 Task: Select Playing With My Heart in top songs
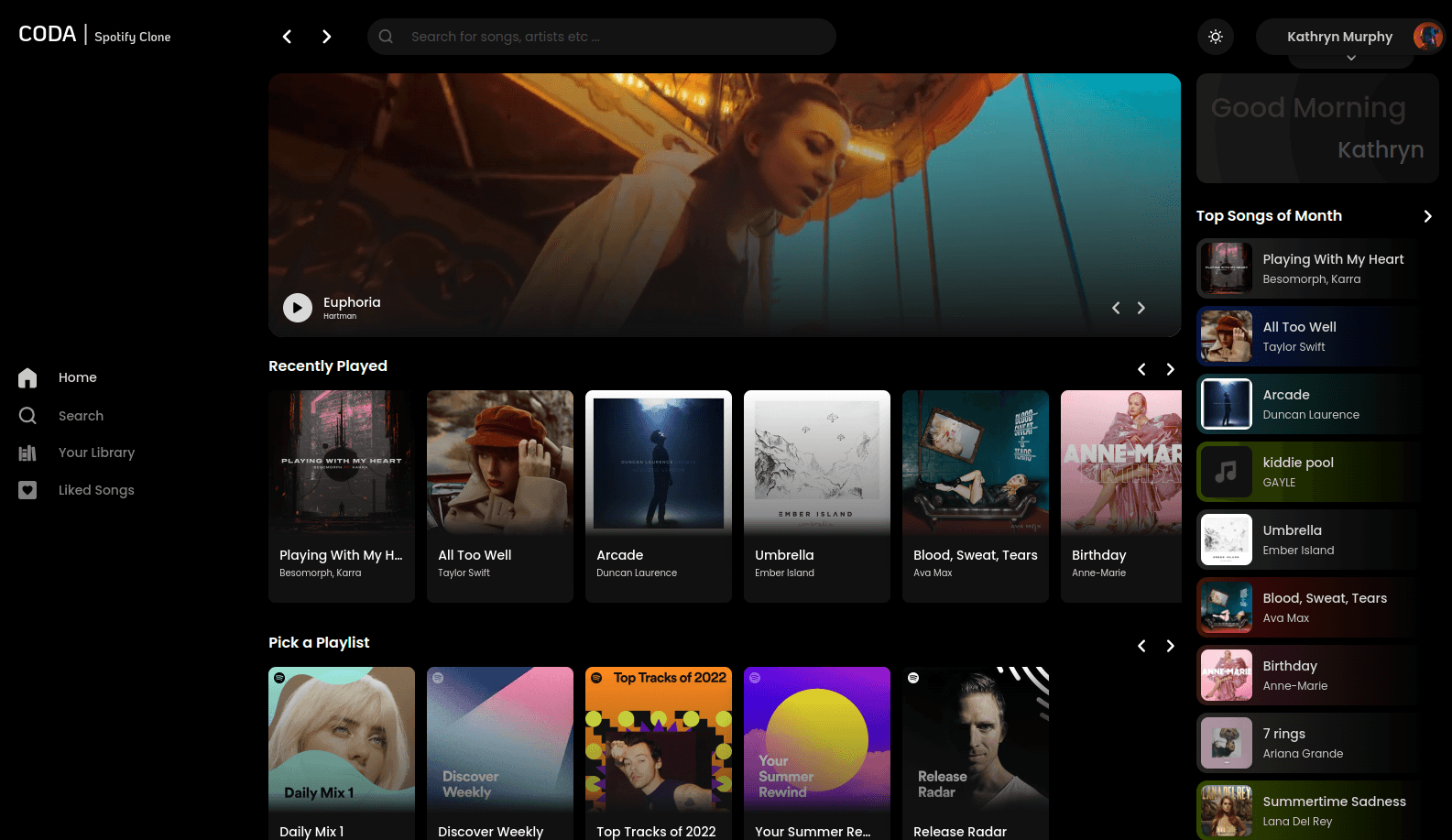click(1317, 268)
